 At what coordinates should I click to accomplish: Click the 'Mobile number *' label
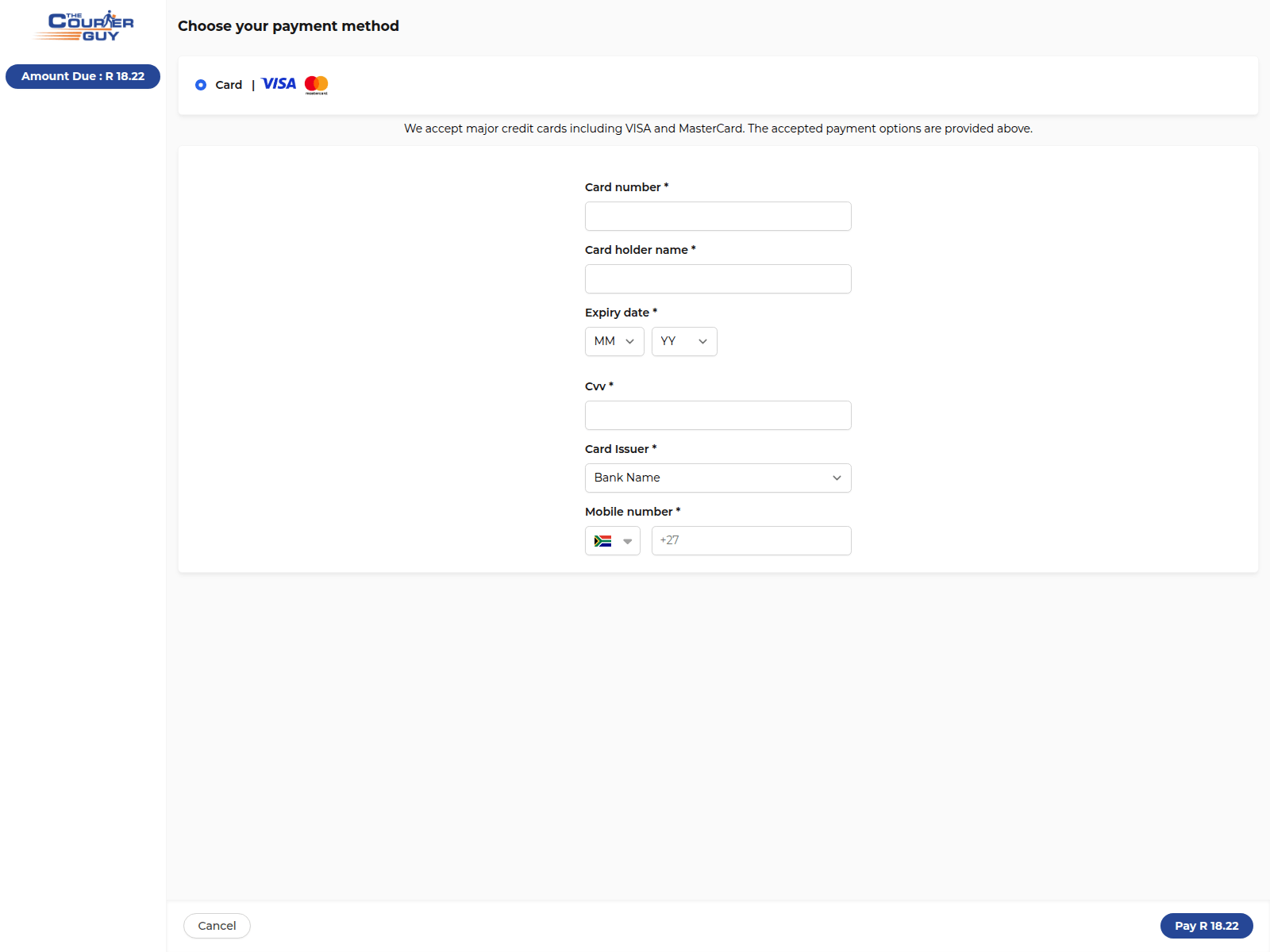633,512
